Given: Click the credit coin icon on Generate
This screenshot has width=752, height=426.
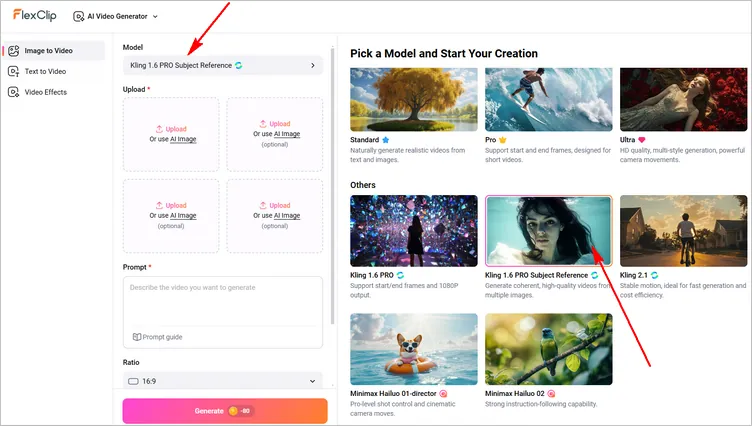Looking at the screenshot, I should (233, 411).
